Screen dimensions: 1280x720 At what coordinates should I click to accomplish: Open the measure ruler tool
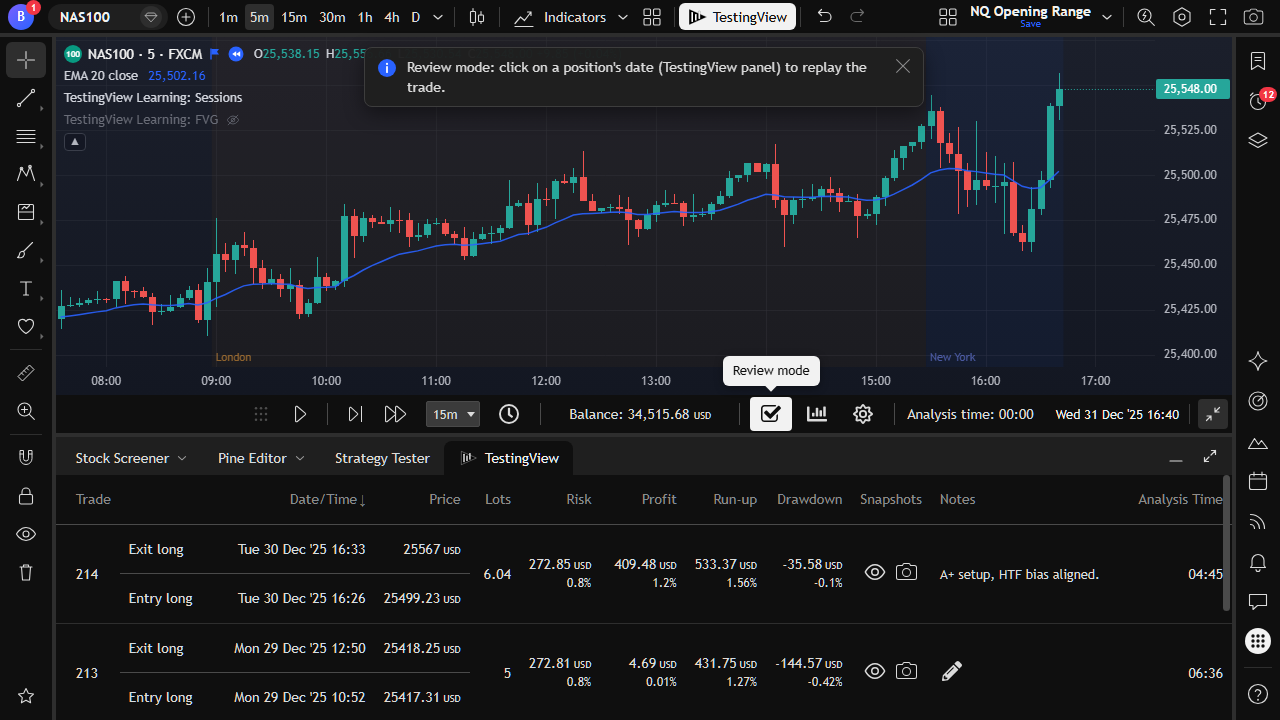point(26,373)
